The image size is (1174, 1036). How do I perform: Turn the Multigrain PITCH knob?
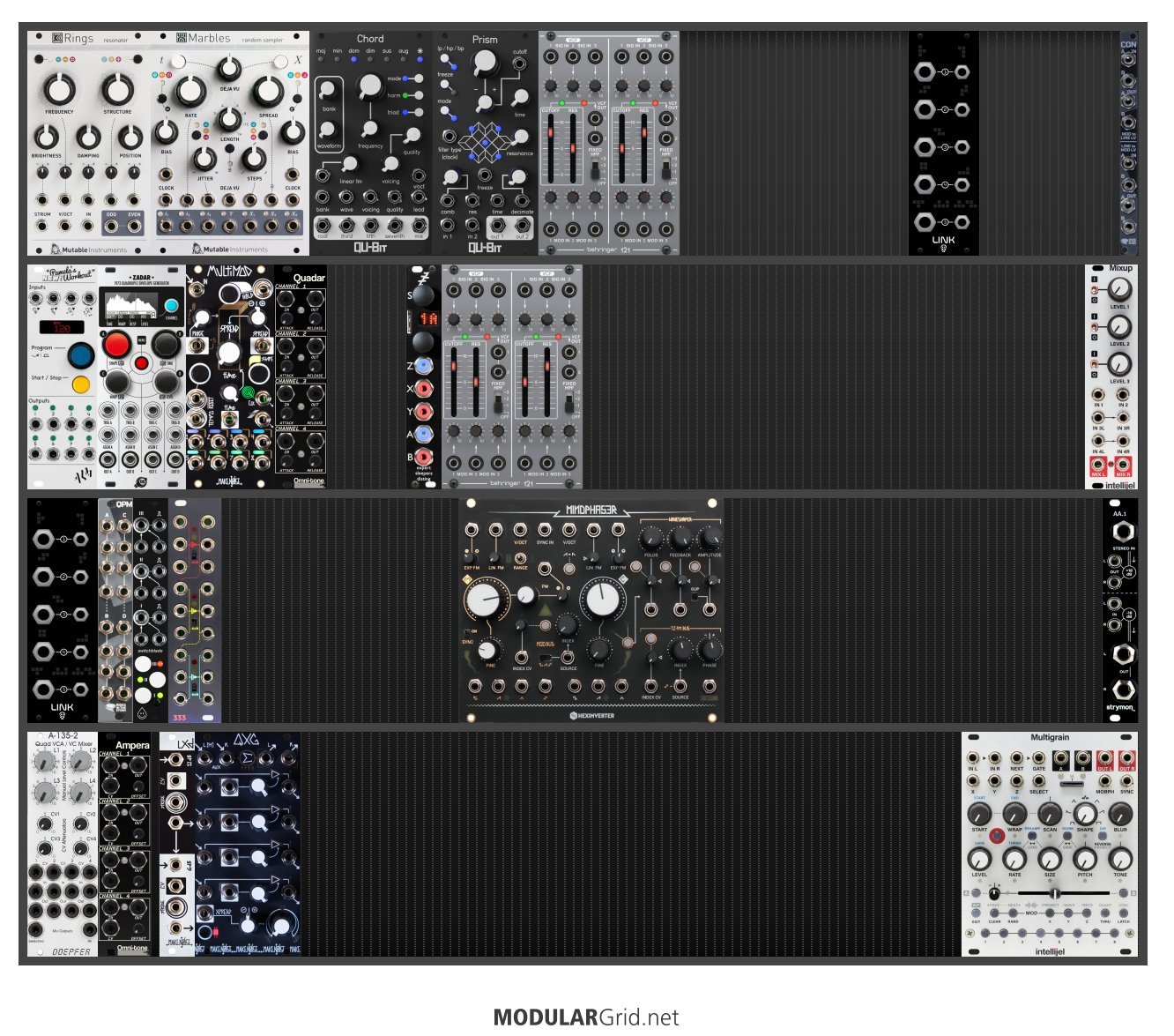[x=1085, y=858]
